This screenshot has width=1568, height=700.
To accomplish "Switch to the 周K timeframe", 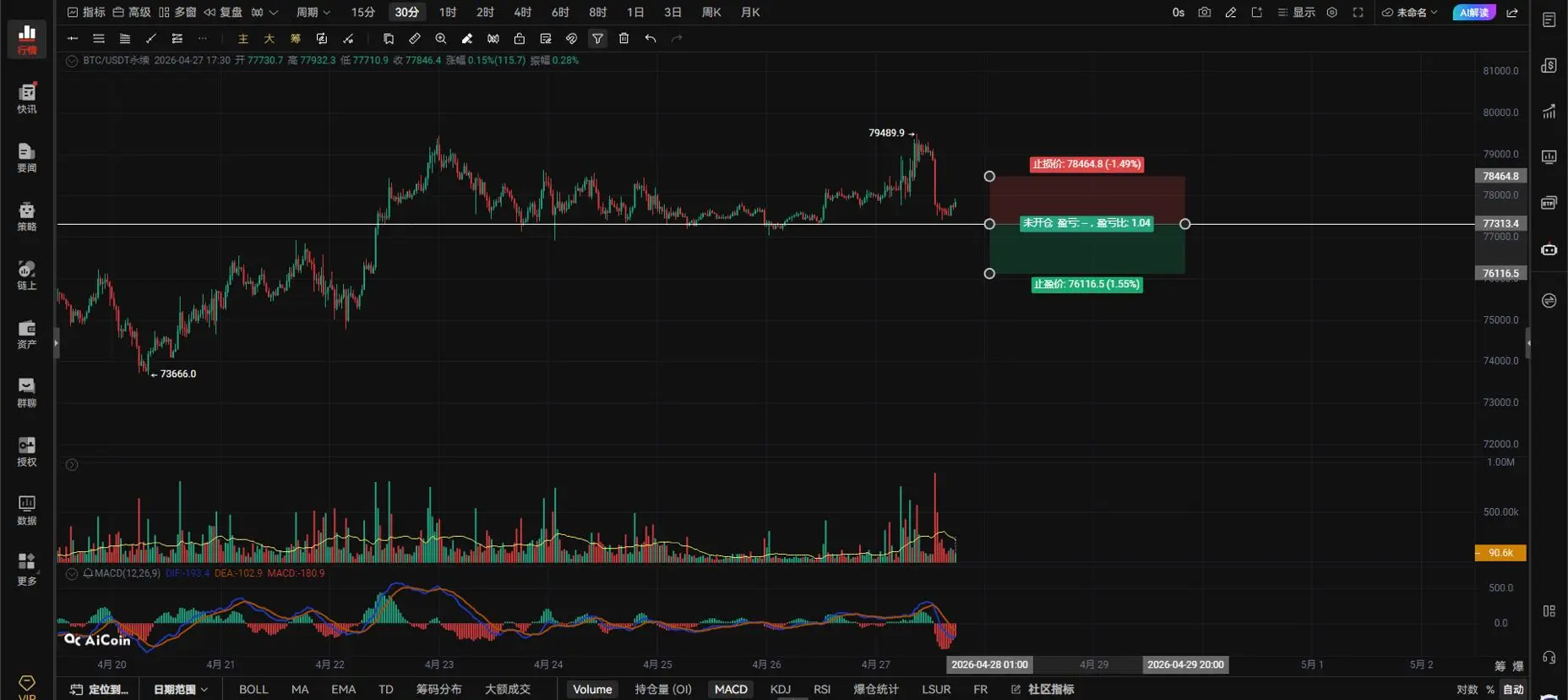I will 711,12.
